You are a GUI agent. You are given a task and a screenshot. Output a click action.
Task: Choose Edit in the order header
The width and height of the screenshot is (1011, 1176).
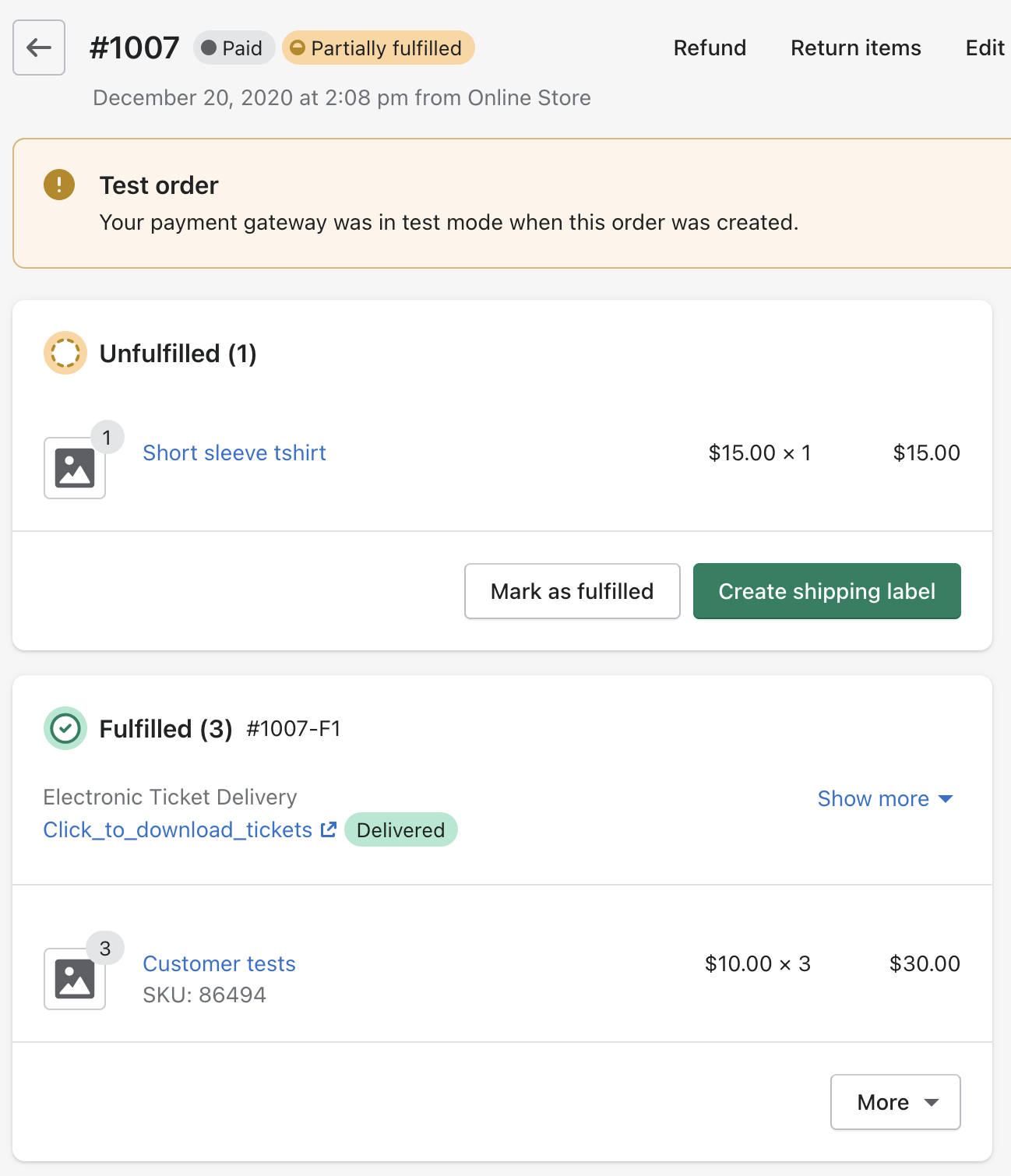[985, 48]
